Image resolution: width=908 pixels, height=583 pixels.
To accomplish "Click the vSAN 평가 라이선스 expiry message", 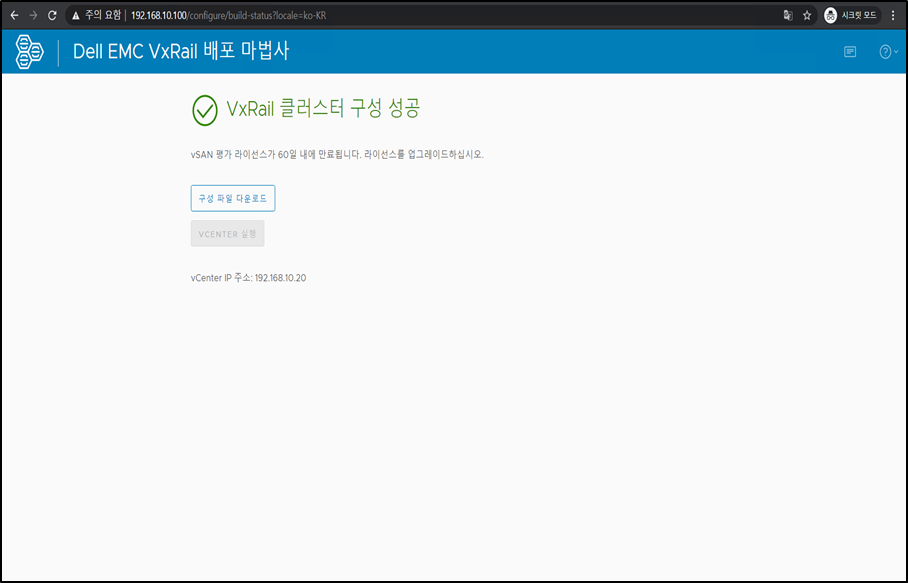I will tap(337, 155).
